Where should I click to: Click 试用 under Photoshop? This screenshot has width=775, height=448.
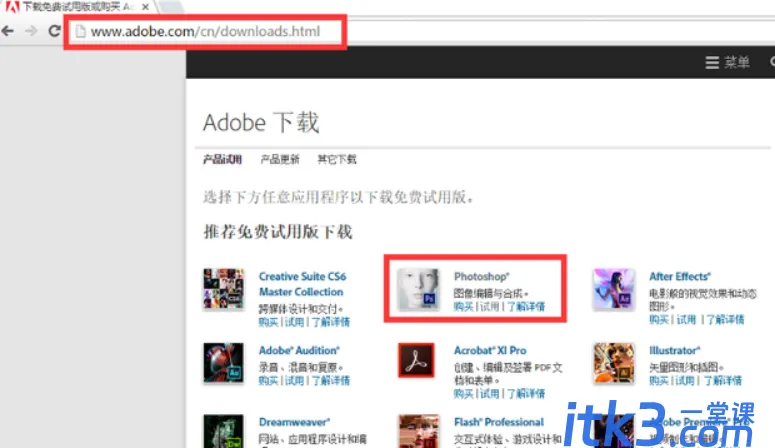tap(489, 307)
